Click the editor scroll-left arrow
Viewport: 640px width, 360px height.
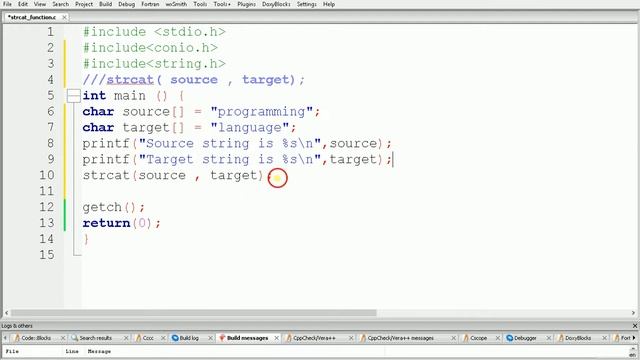(x=6, y=313)
